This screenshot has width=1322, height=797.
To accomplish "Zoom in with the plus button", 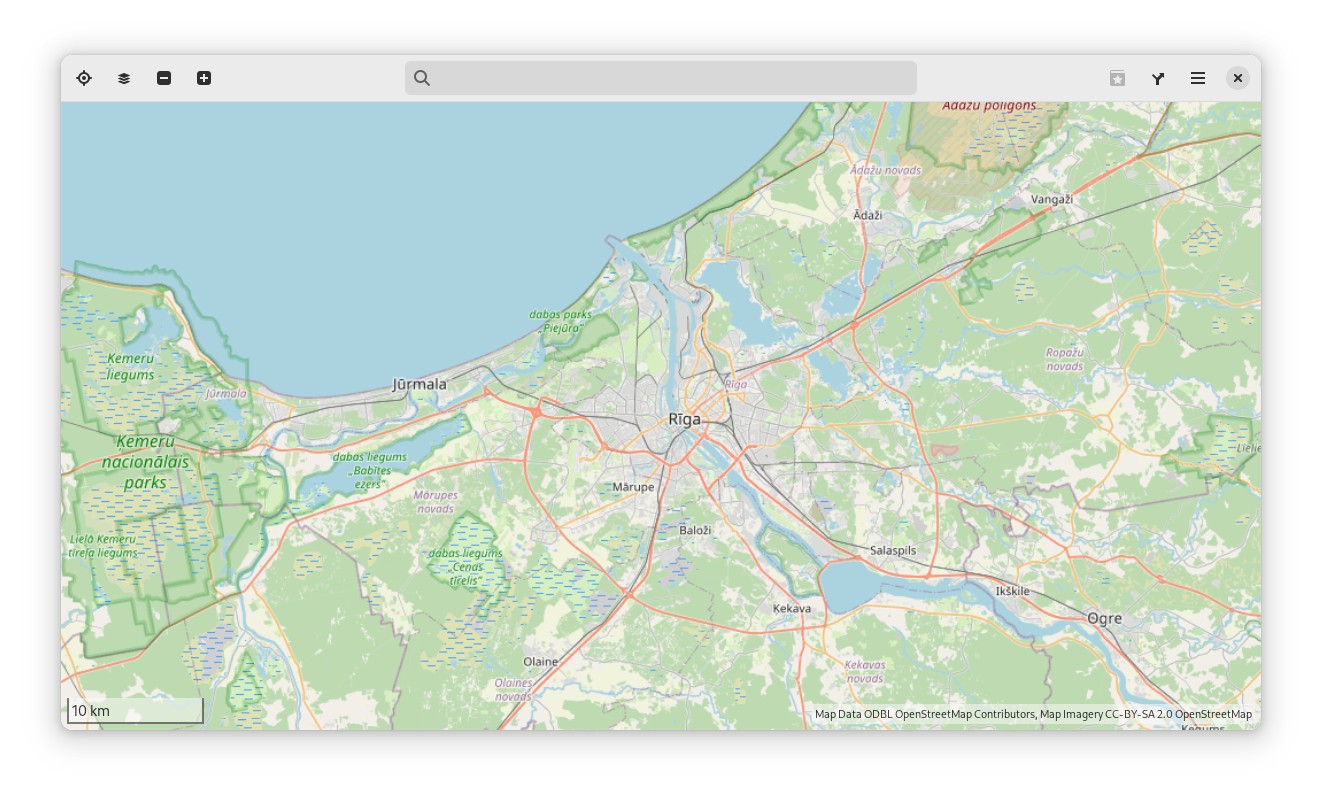I will tap(204, 78).
